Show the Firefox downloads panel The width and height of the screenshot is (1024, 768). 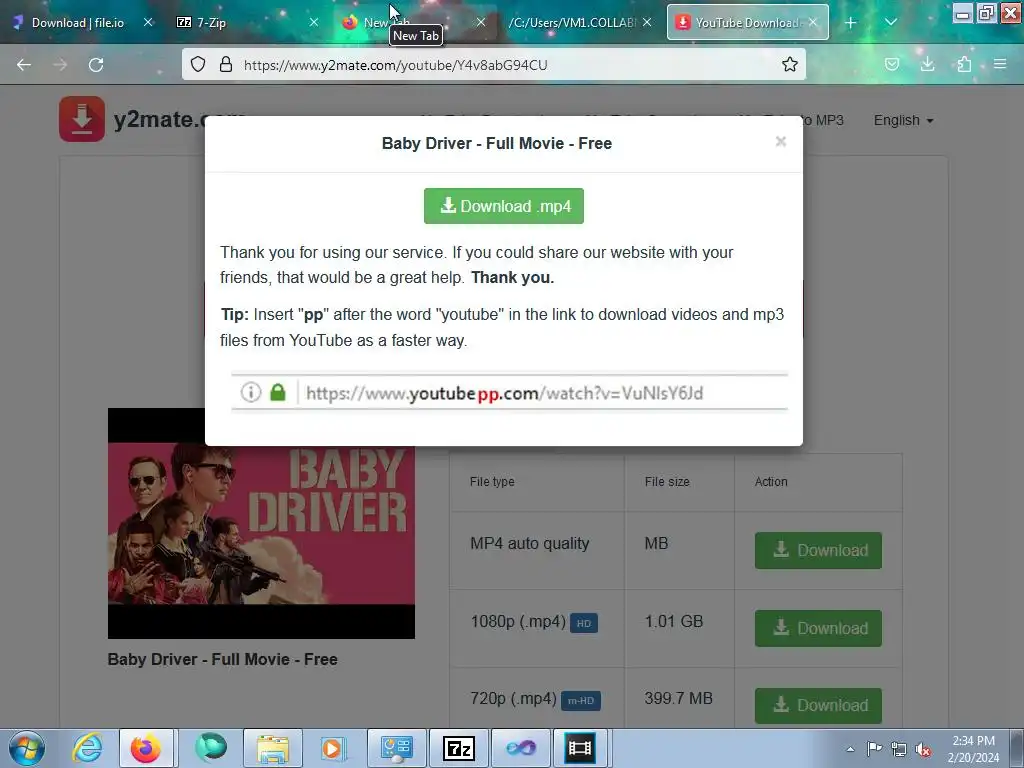tap(928, 64)
